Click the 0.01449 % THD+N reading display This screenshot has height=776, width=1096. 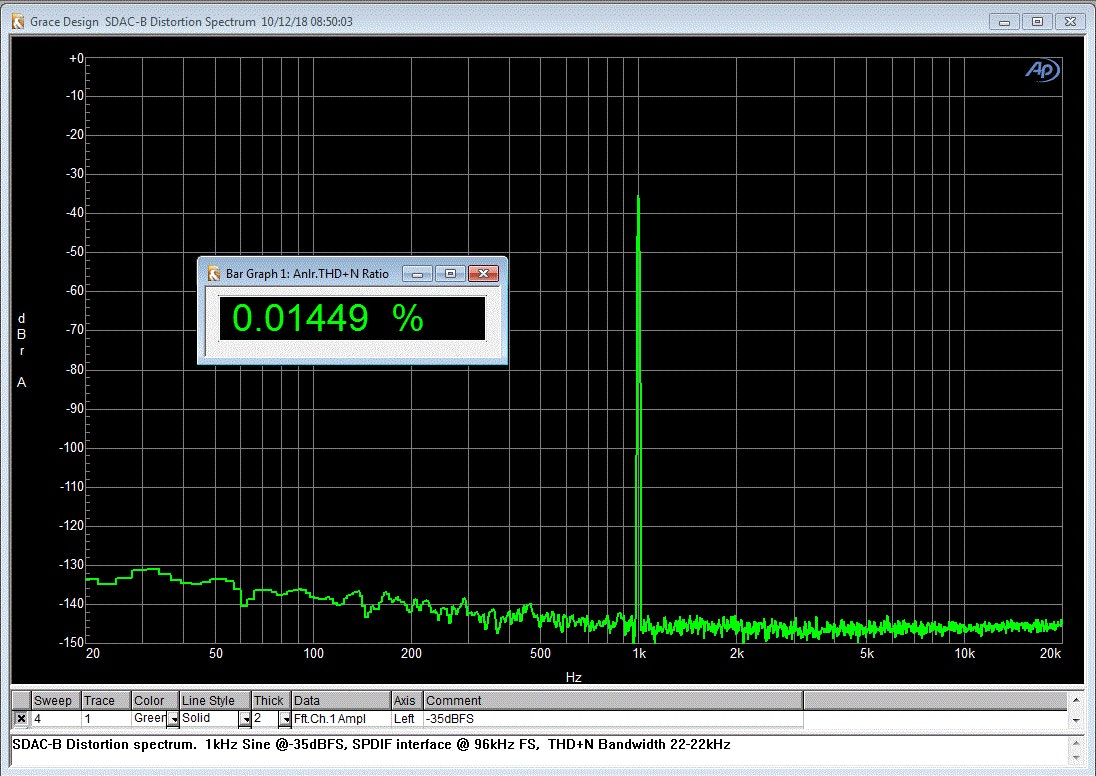pyautogui.click(x=352, y=318)
